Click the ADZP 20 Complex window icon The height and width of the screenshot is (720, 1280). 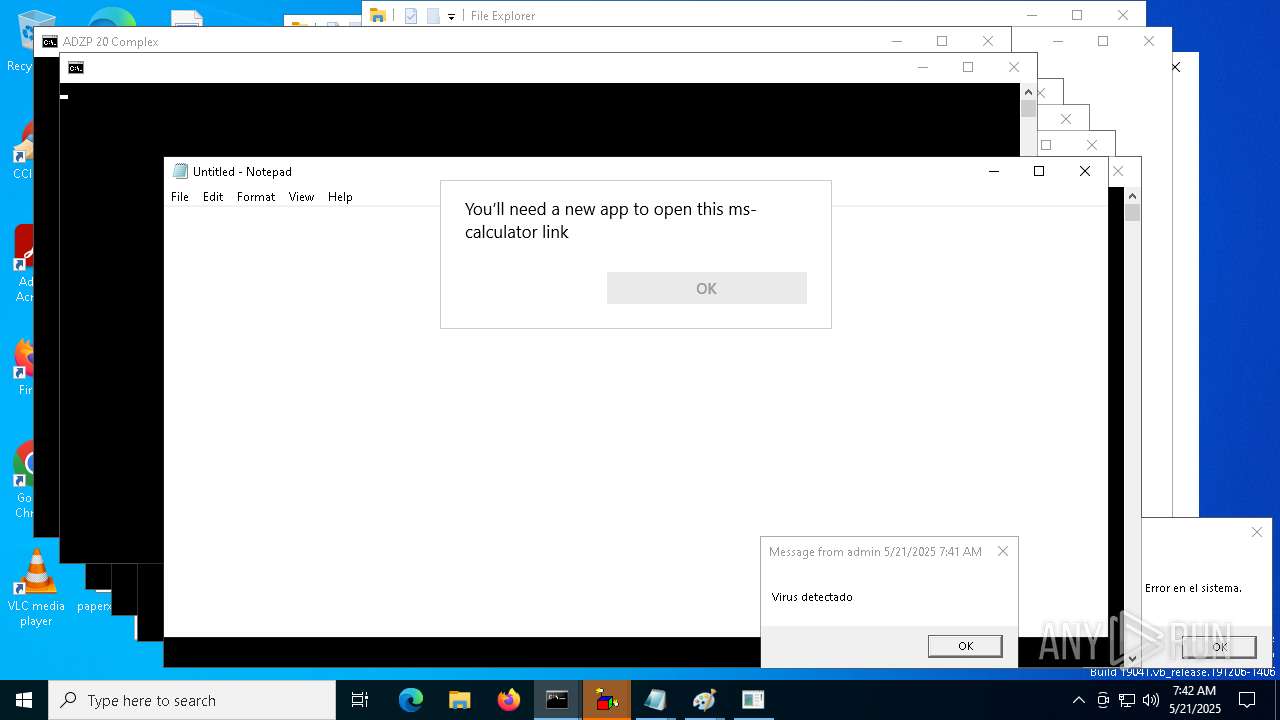pos(49,41)
